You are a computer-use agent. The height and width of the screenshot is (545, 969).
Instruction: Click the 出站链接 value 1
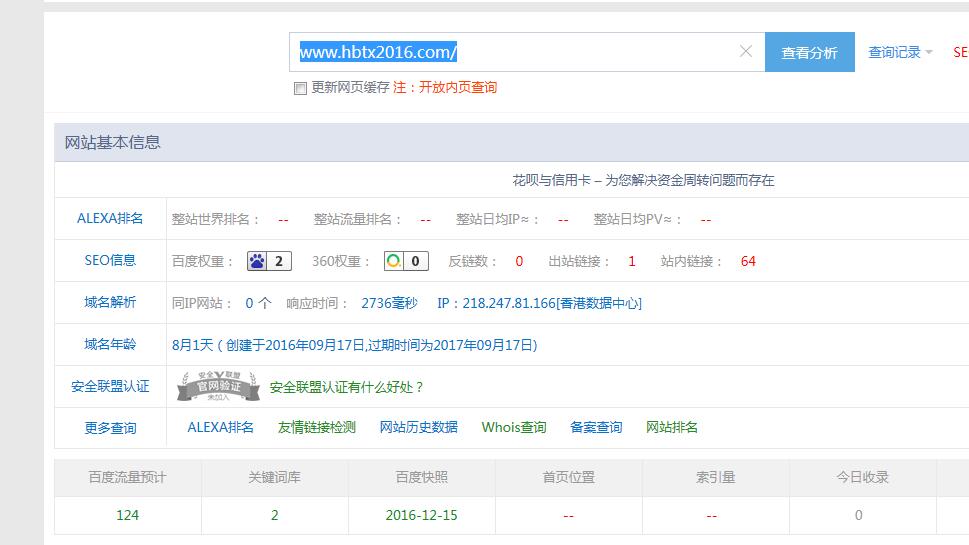pyautogui.click(x=632, y=261)
